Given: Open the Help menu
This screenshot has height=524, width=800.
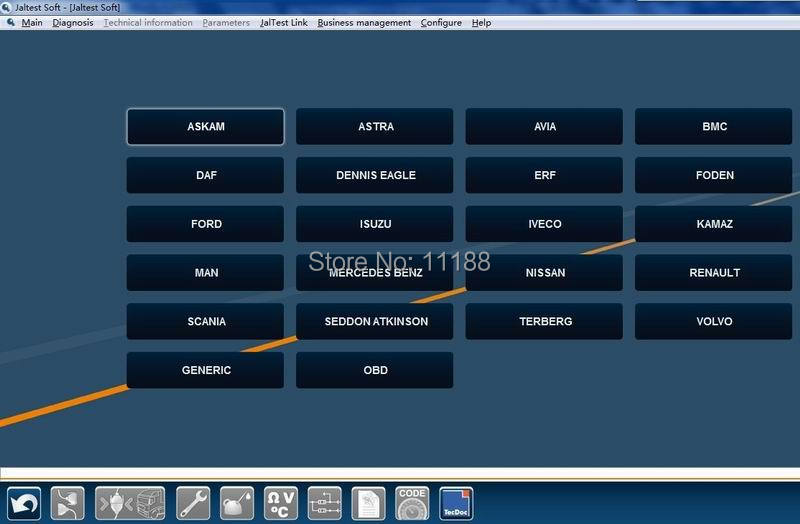Looking at the screenshot, I should click(481, 23).
